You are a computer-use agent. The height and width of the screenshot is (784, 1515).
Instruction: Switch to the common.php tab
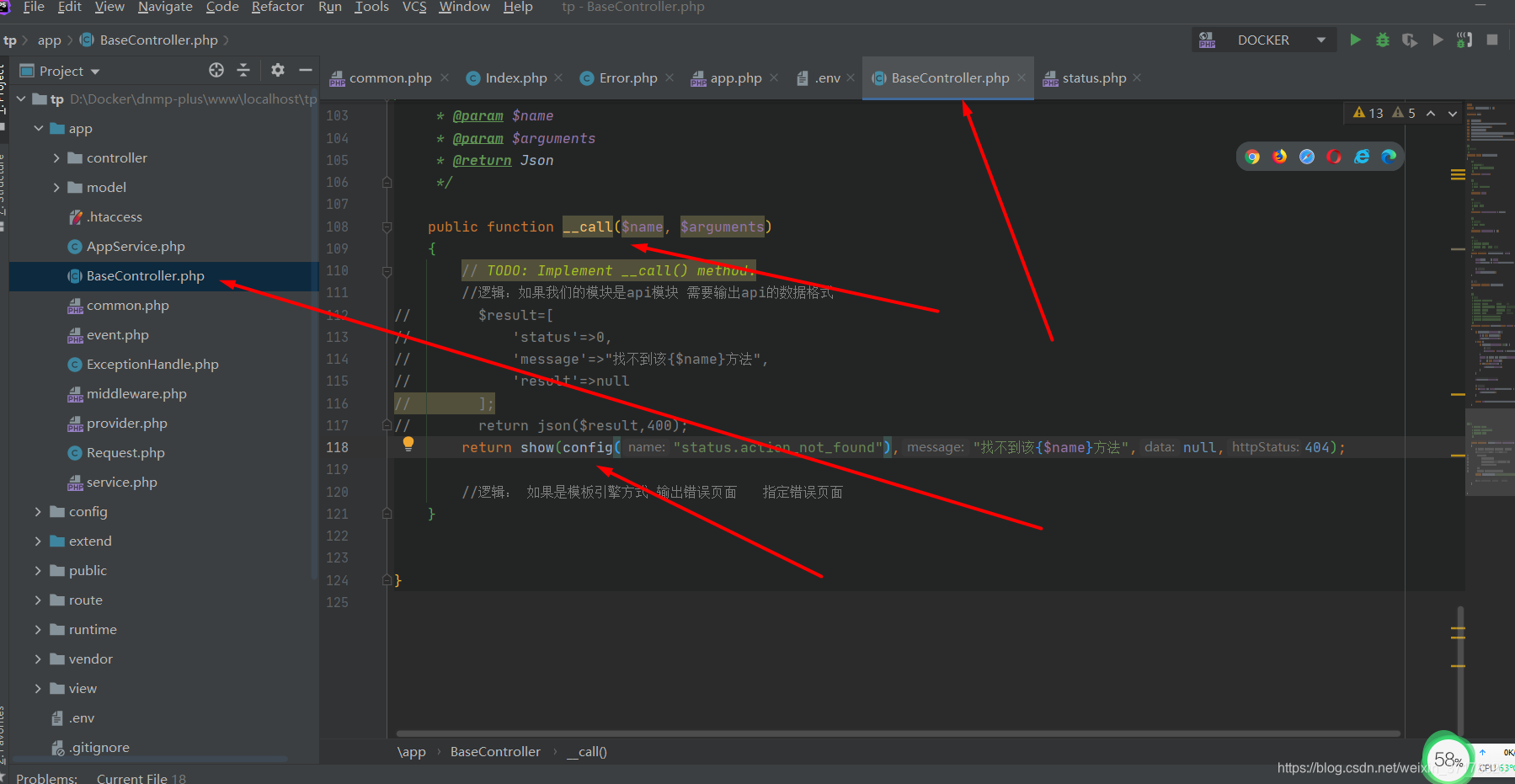point(390,77)
